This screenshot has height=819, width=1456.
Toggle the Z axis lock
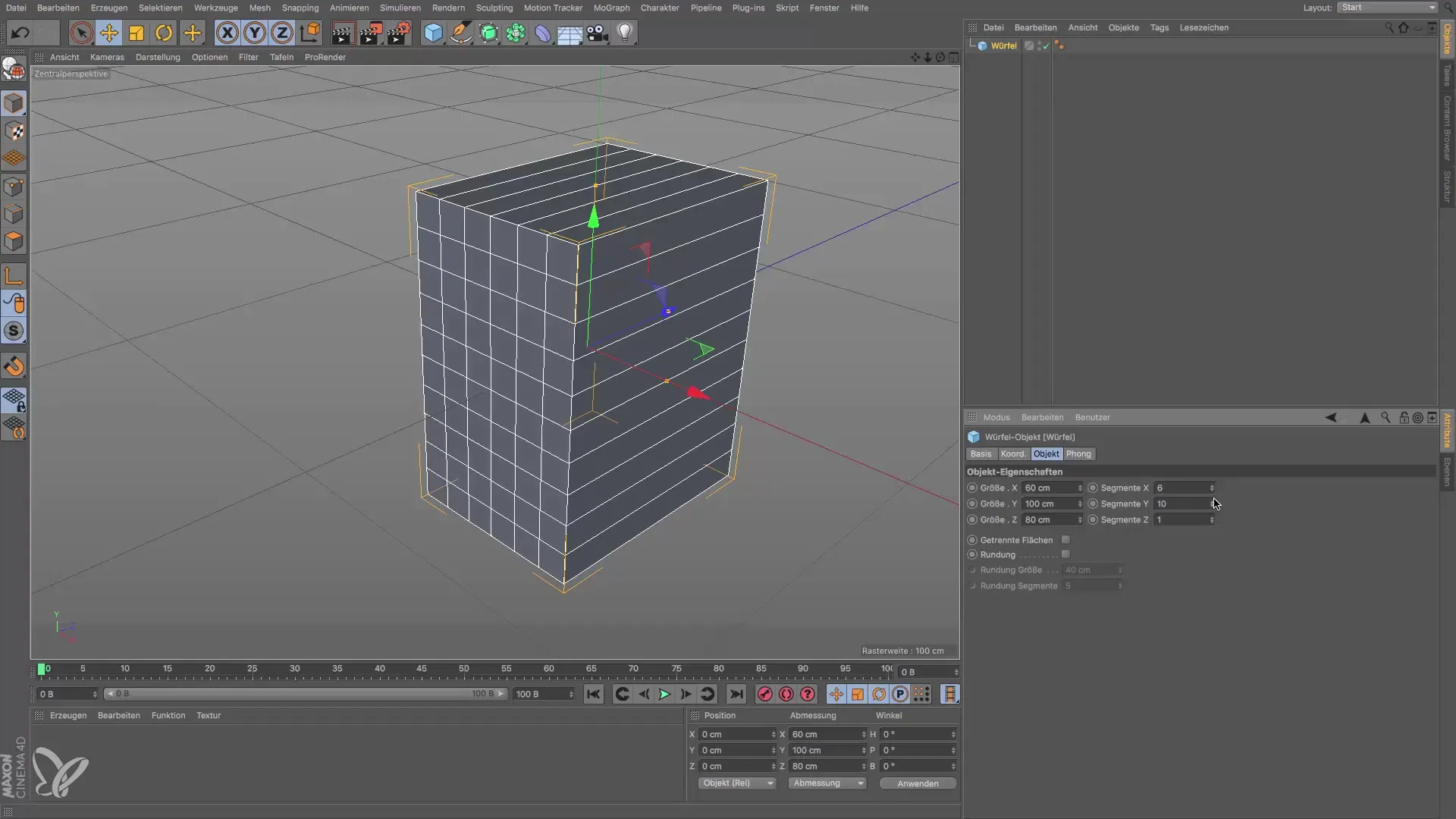pyautogui.click(x=282, y=33)
